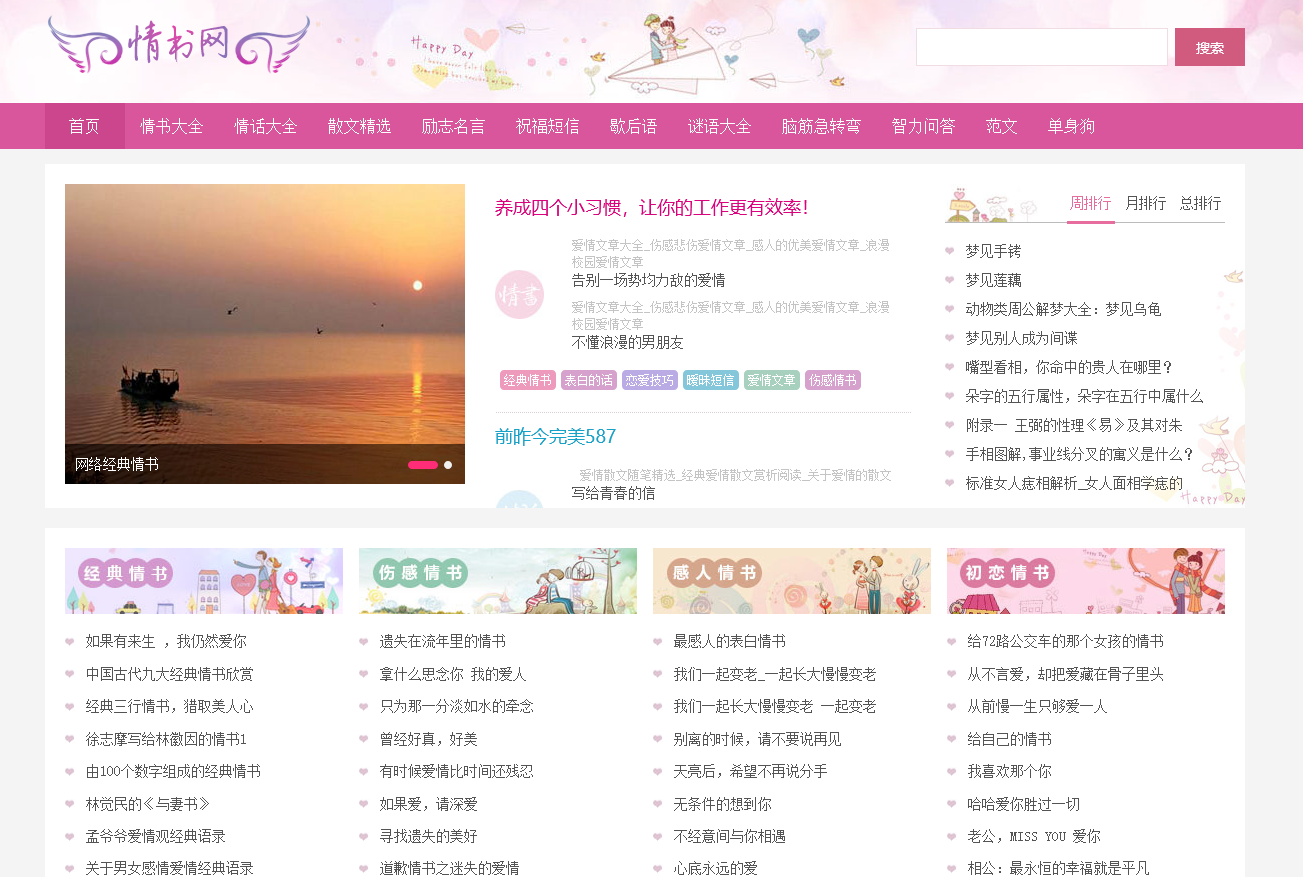This screenshot has height=877, width=1303.
Task: Open 谜语大全 menu item
Action: pyautogui.click(x=719, y=126)
